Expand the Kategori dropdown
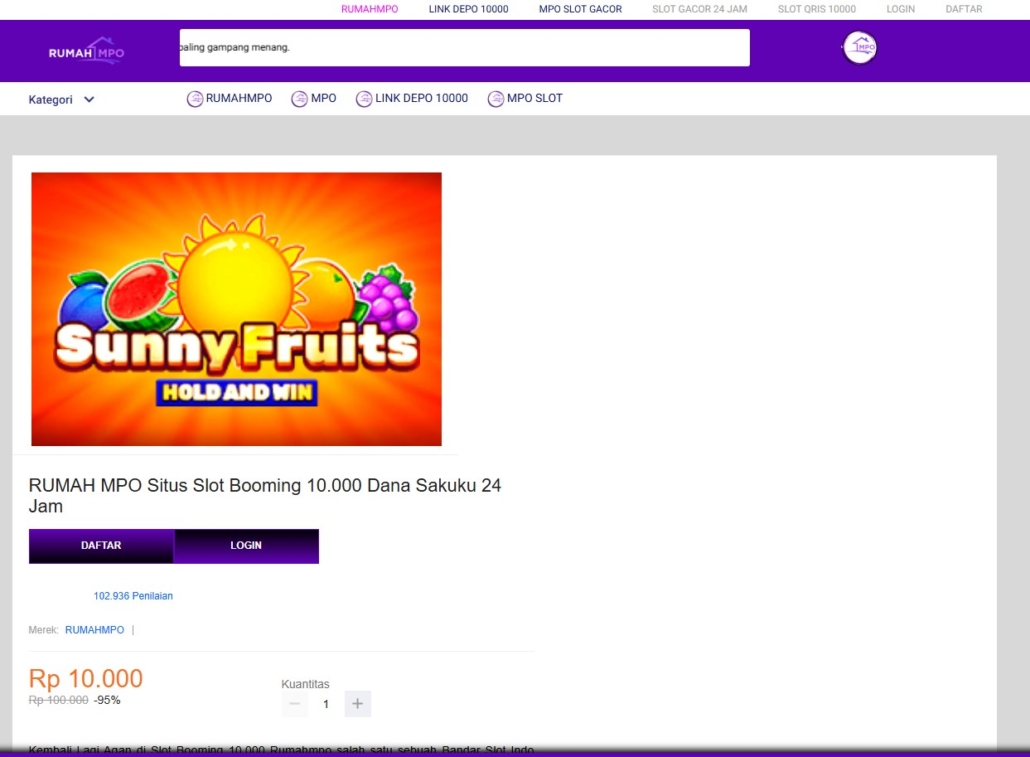 click(x=61, y=100)
